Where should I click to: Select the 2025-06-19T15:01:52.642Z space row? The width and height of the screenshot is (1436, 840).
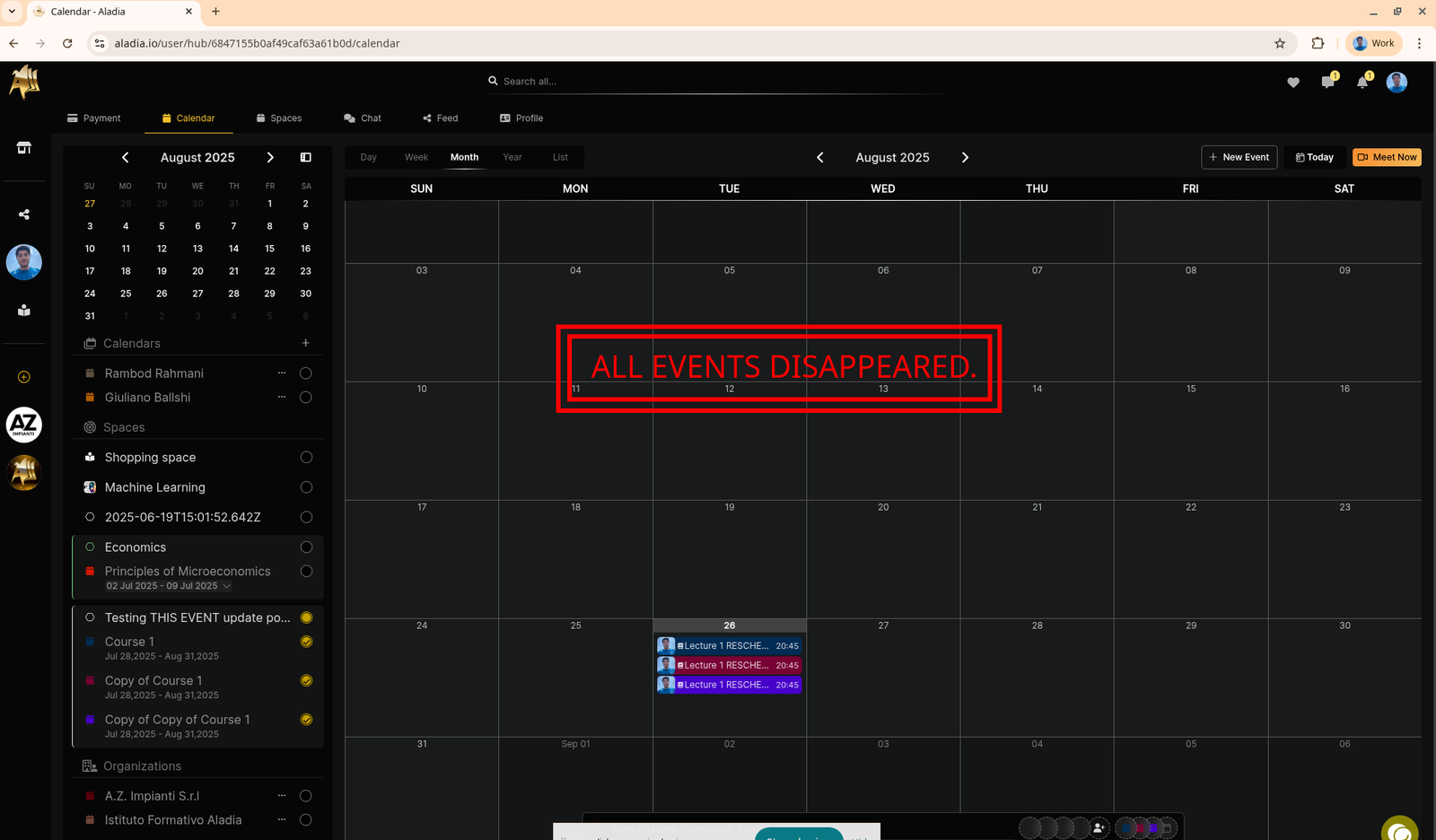click(x=197, y=517)
